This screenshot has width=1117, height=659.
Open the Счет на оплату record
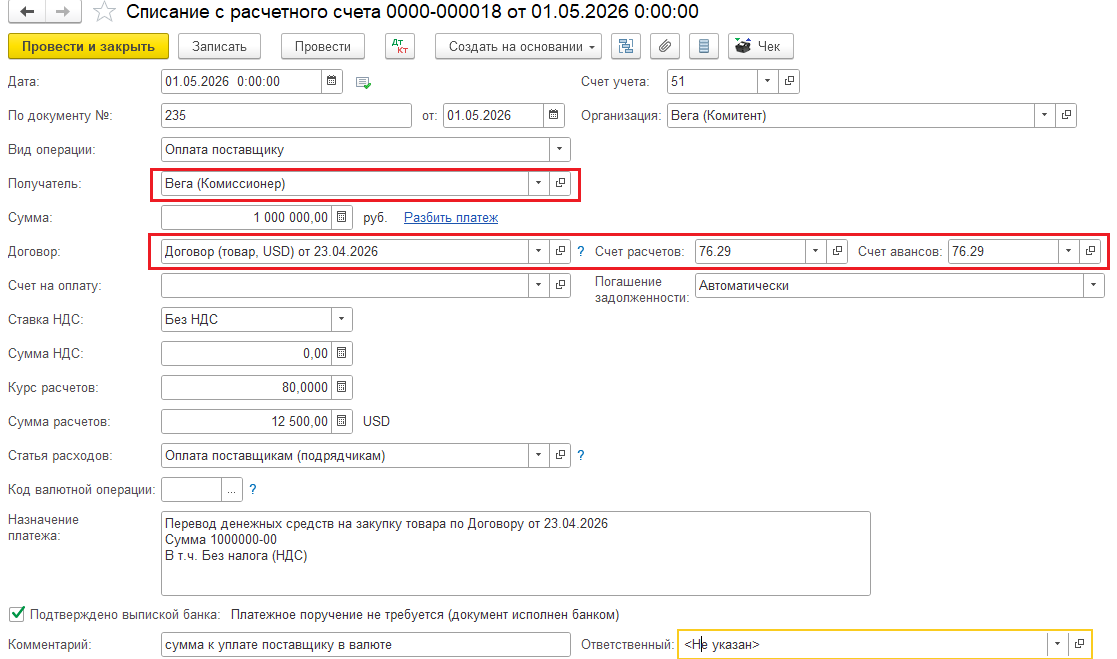[561, 285]
